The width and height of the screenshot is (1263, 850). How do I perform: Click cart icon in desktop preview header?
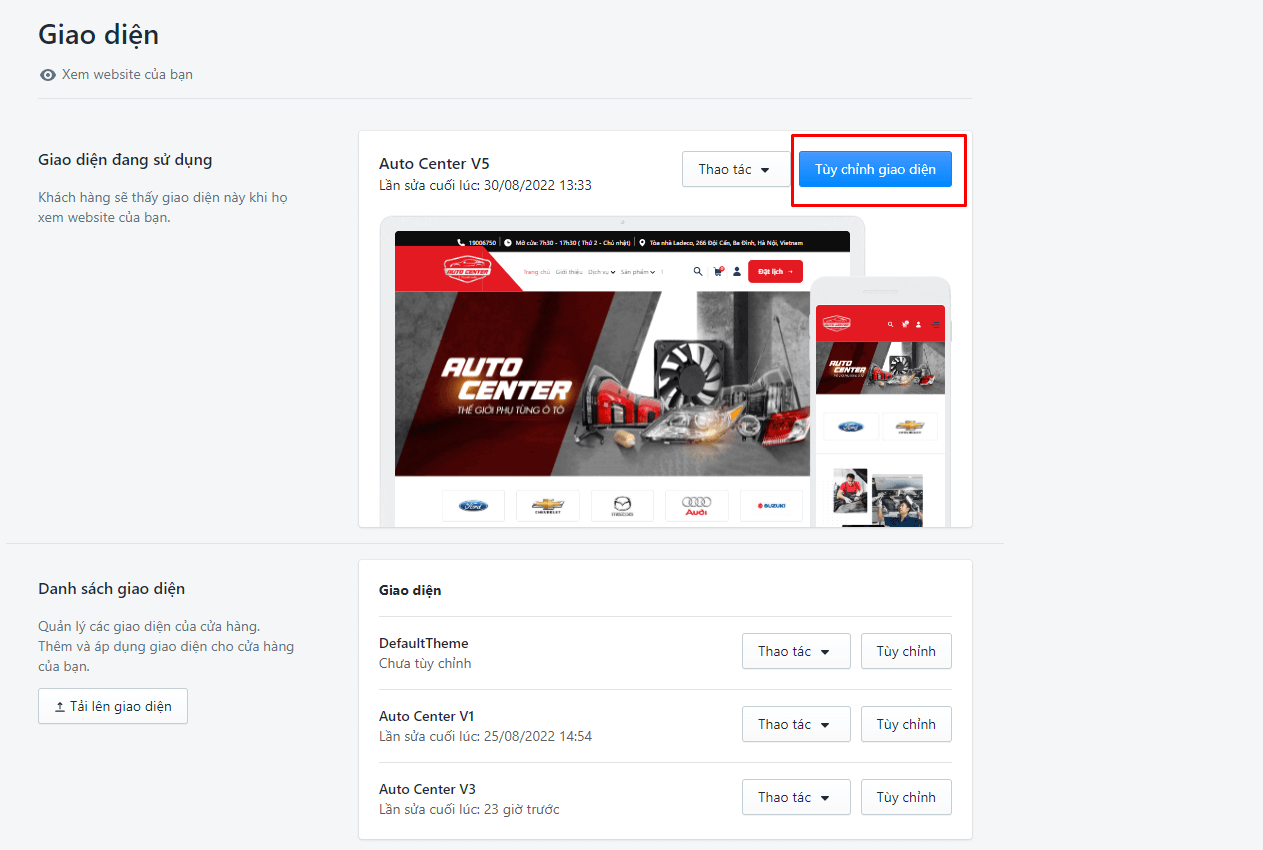click(718, 271)
